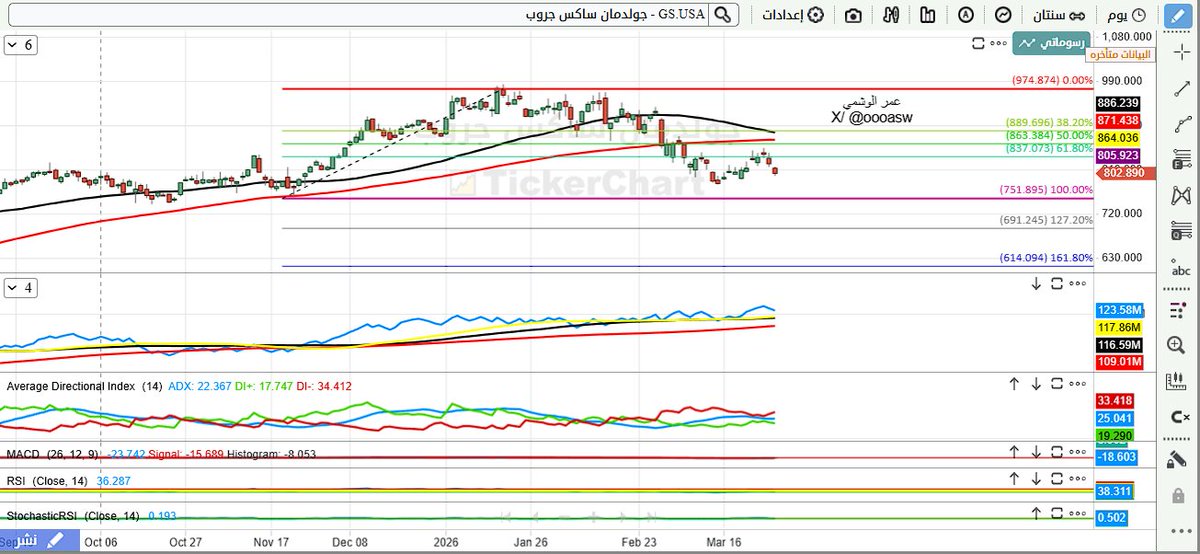
Task: Open ADX pane three-dot options
Action: tap(1078, 384)
